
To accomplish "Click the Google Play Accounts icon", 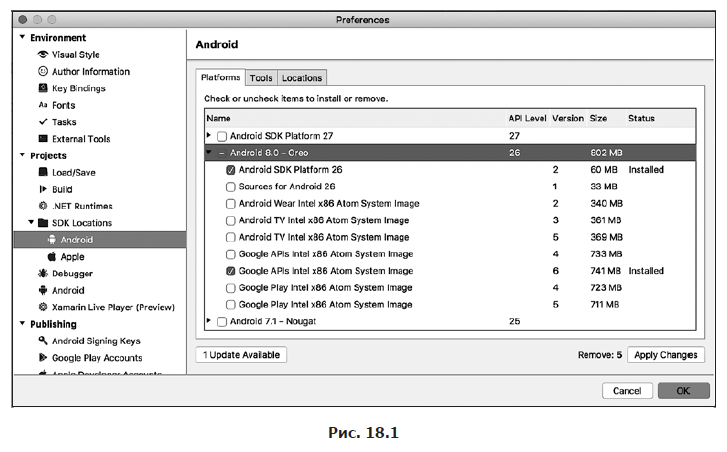I will pos(43,357).
